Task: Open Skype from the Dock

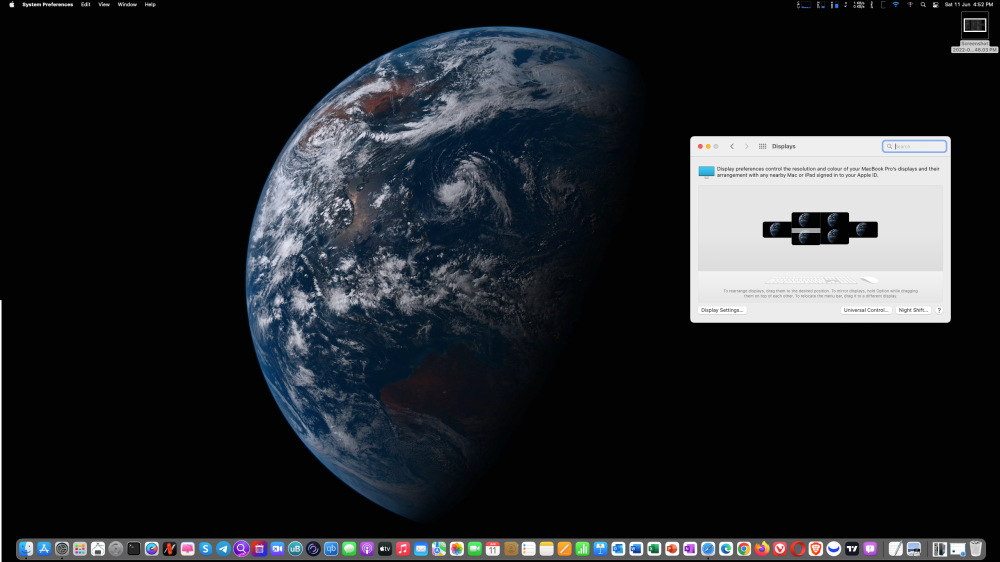Action: [x=205, y=549]
